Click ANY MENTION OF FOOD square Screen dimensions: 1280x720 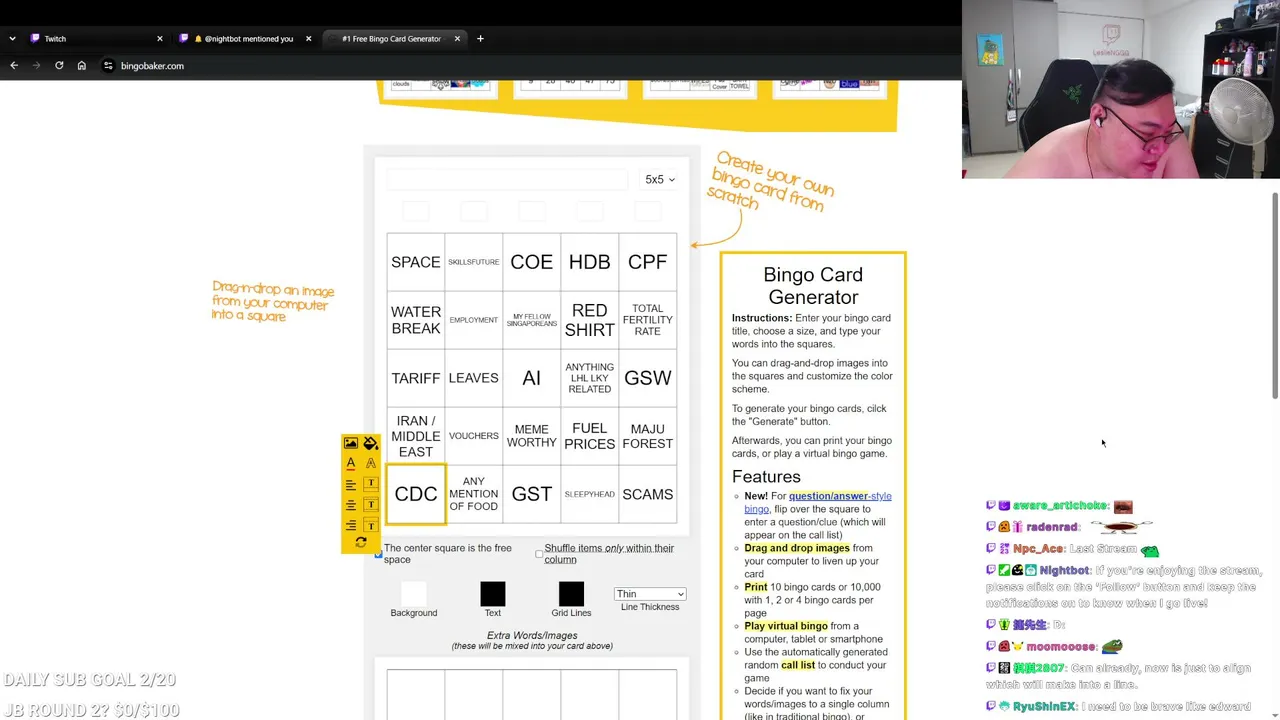coord(474,494)
